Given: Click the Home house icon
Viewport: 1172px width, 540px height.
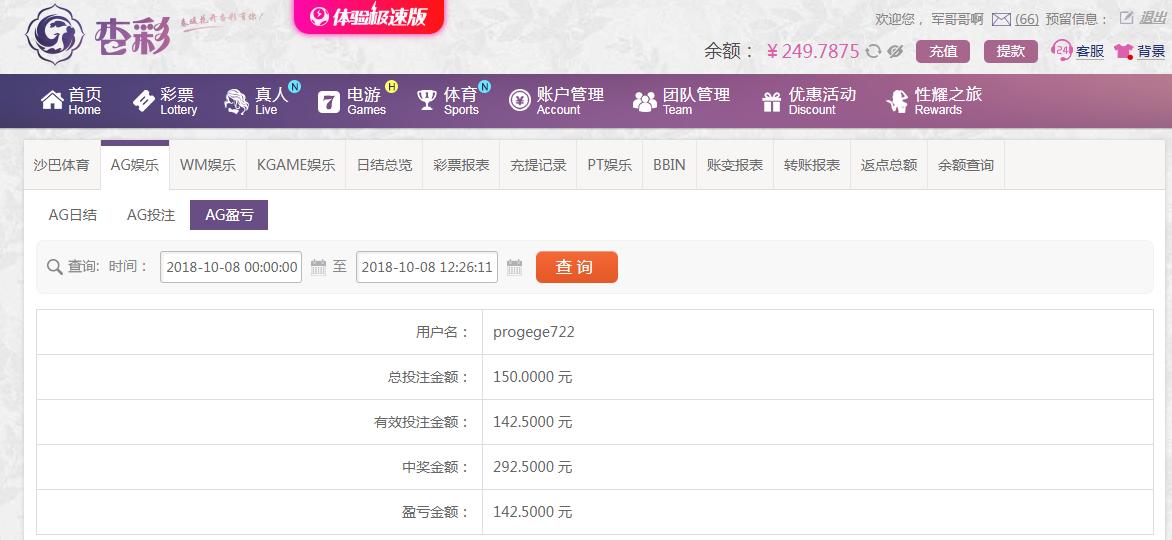Looking at the screenshot, I should pos(52,100).
